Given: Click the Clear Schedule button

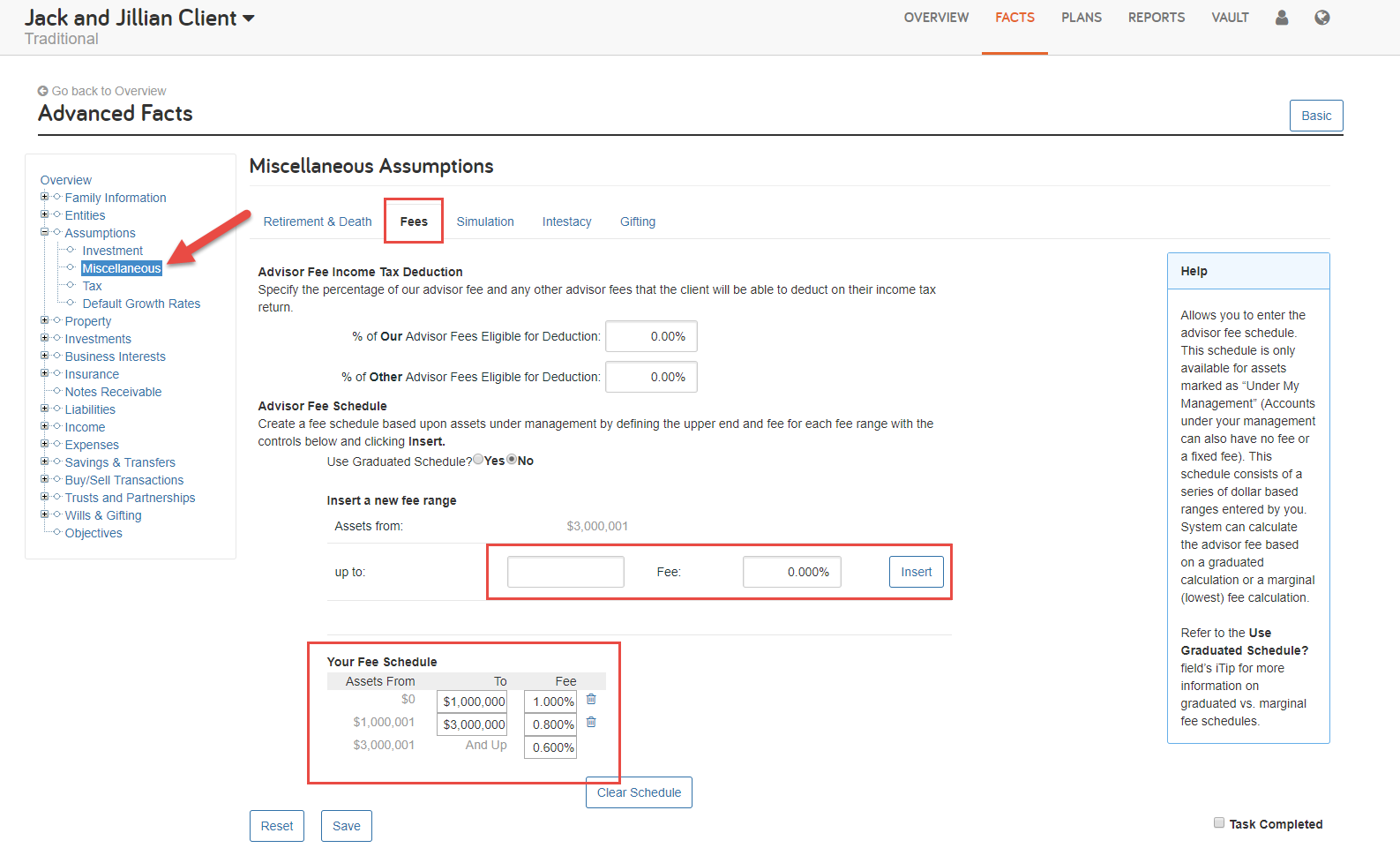Looking at the screenshot, I should pyautogui.click(x=639, y=792).
